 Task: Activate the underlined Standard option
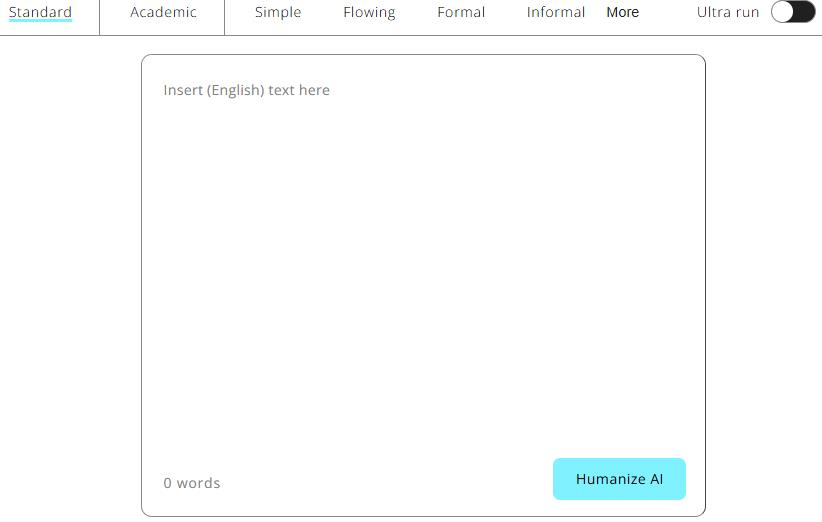pos(41,13)
